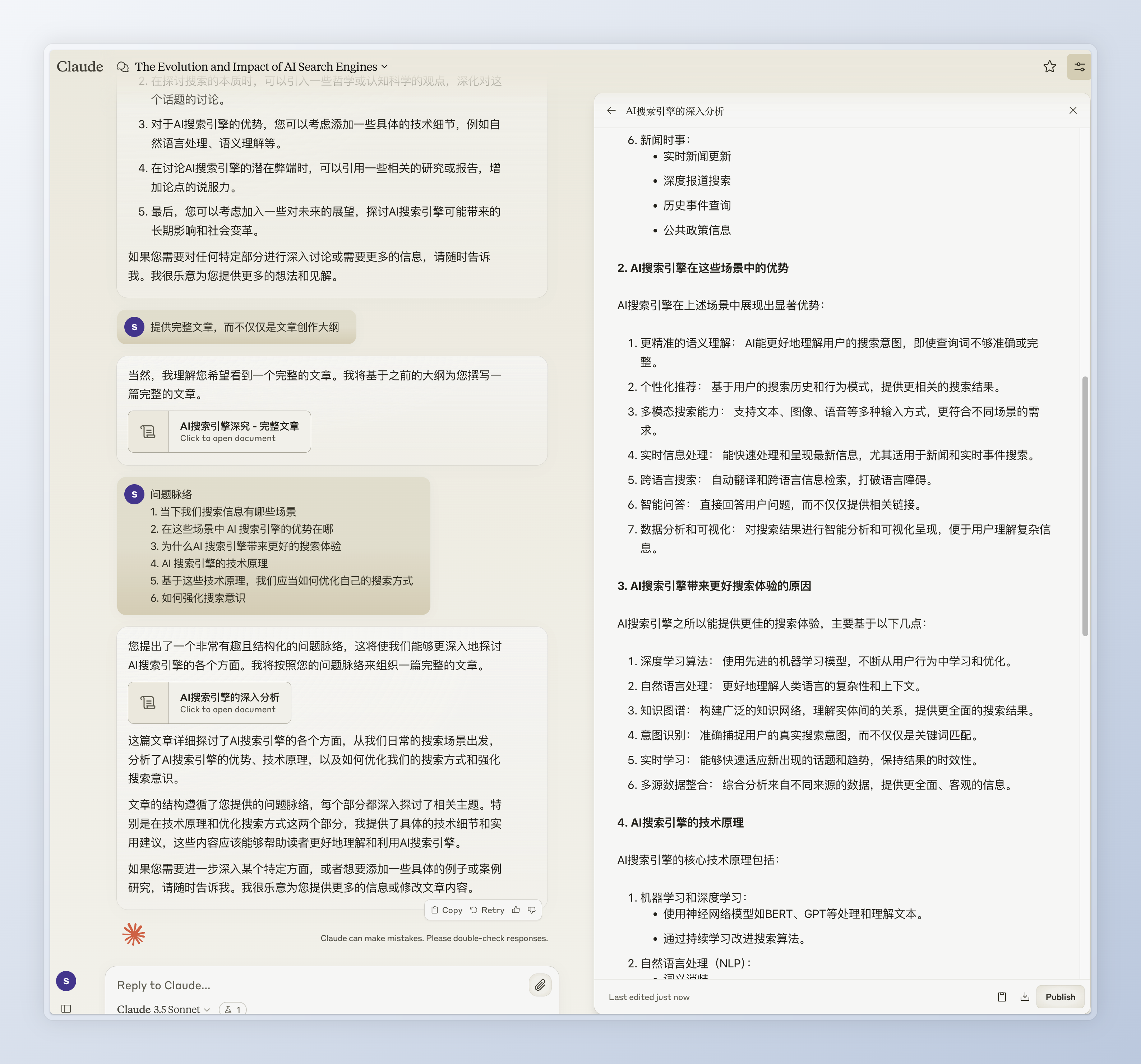1141x1064 pixels.
Task: Copy the last response
Action: point(447,910)
